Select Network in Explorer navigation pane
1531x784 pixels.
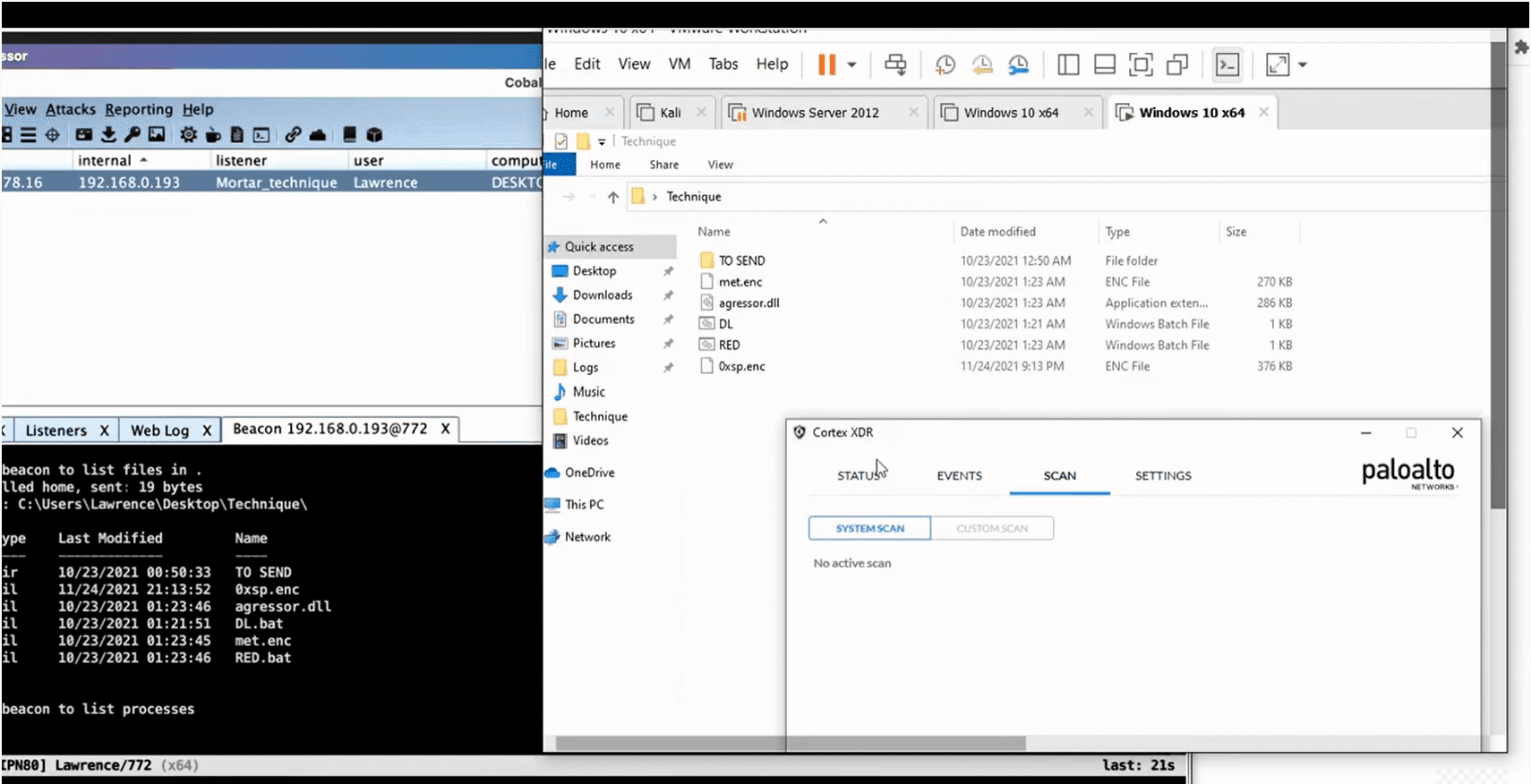coord(587,537)
